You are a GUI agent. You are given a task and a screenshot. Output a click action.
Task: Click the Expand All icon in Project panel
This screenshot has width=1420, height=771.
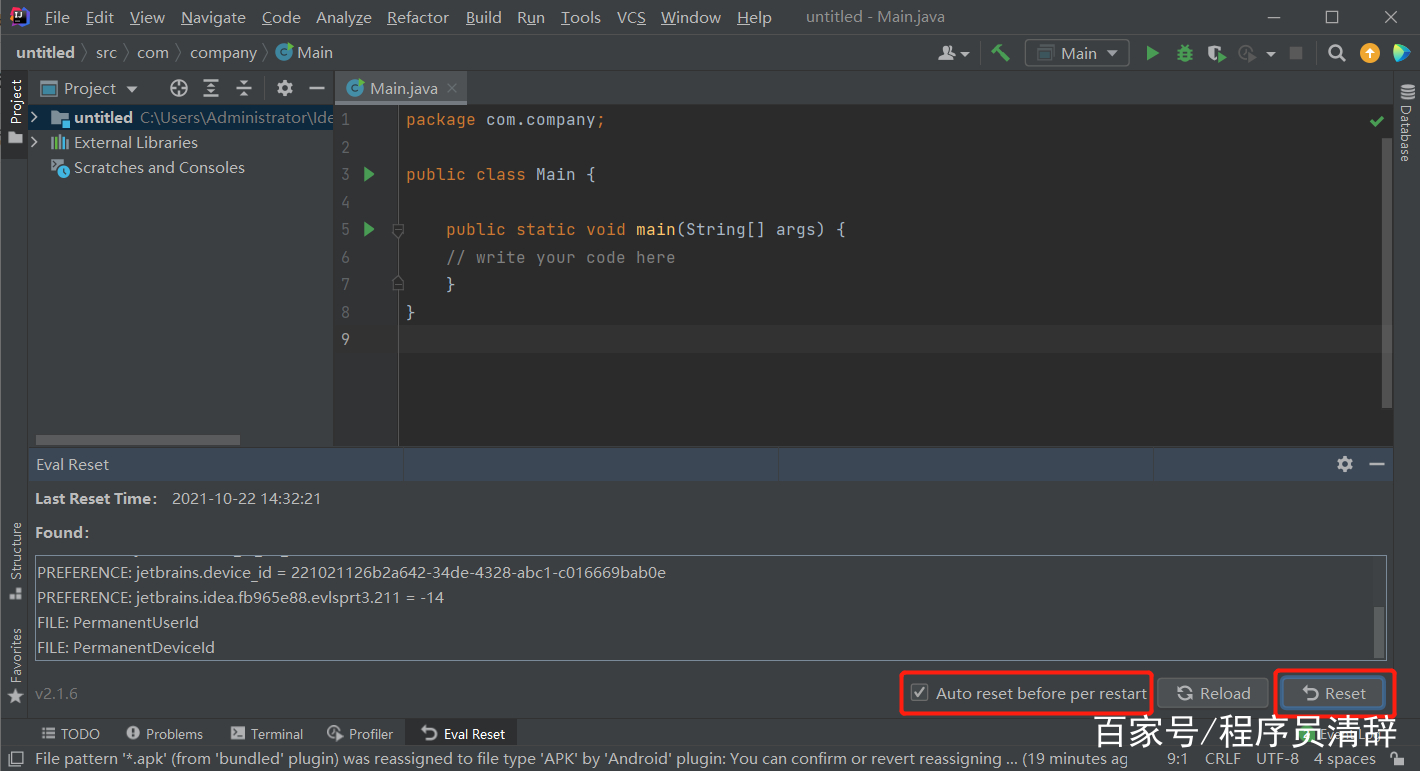(211, 88)
